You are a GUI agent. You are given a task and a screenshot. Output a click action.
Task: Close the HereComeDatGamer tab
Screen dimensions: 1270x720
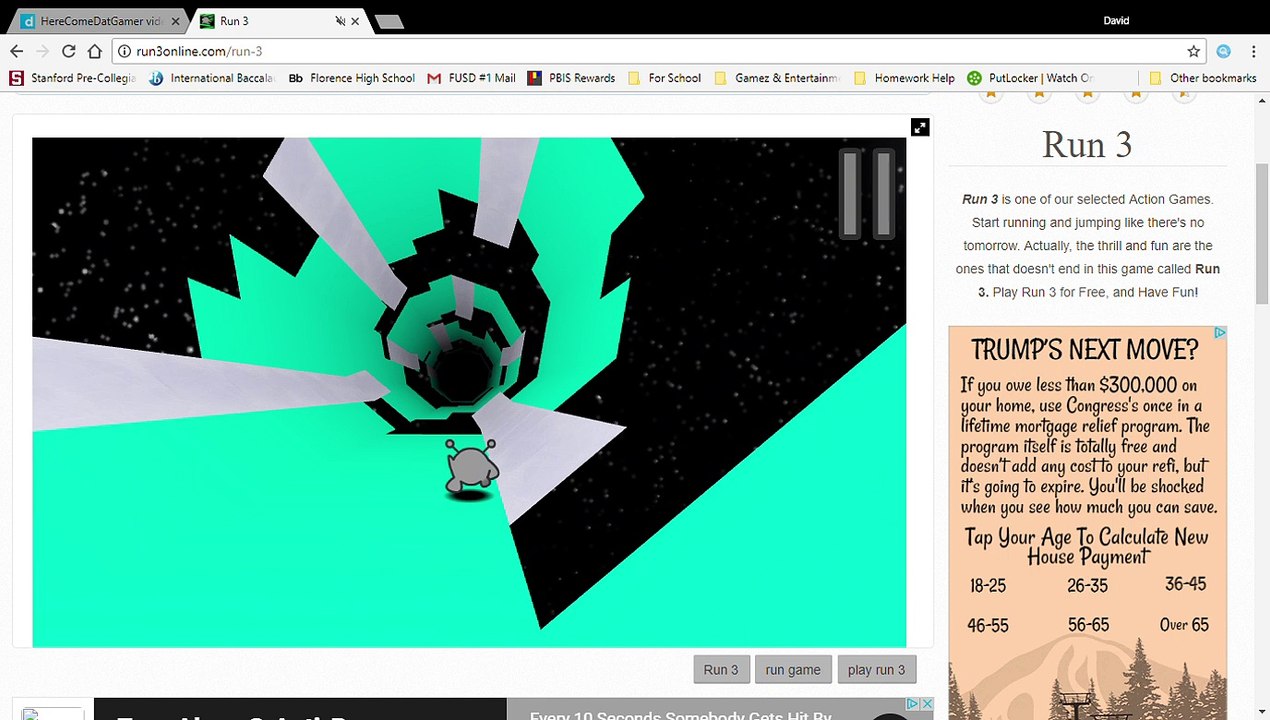click(x=175, y=21)
